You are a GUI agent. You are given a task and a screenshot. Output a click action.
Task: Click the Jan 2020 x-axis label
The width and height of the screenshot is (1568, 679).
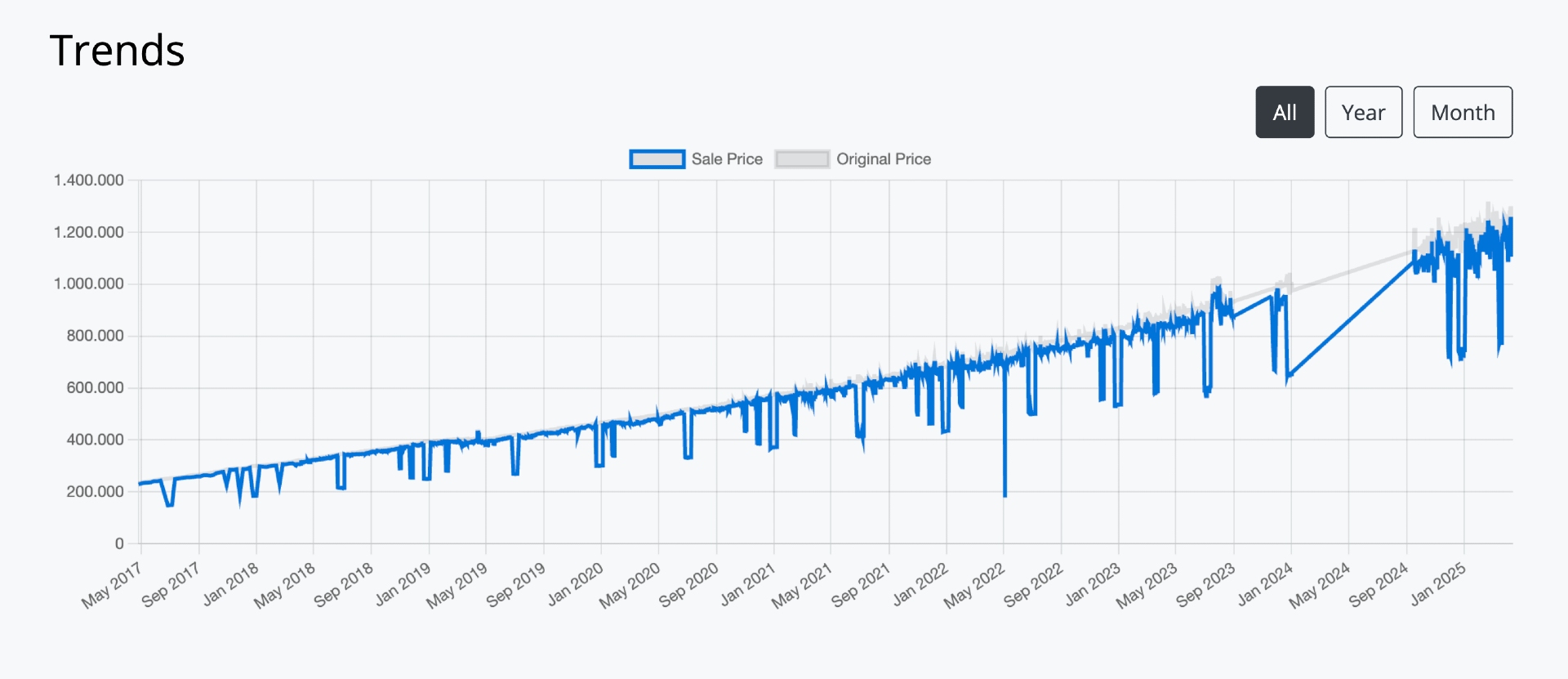[575, 583]
